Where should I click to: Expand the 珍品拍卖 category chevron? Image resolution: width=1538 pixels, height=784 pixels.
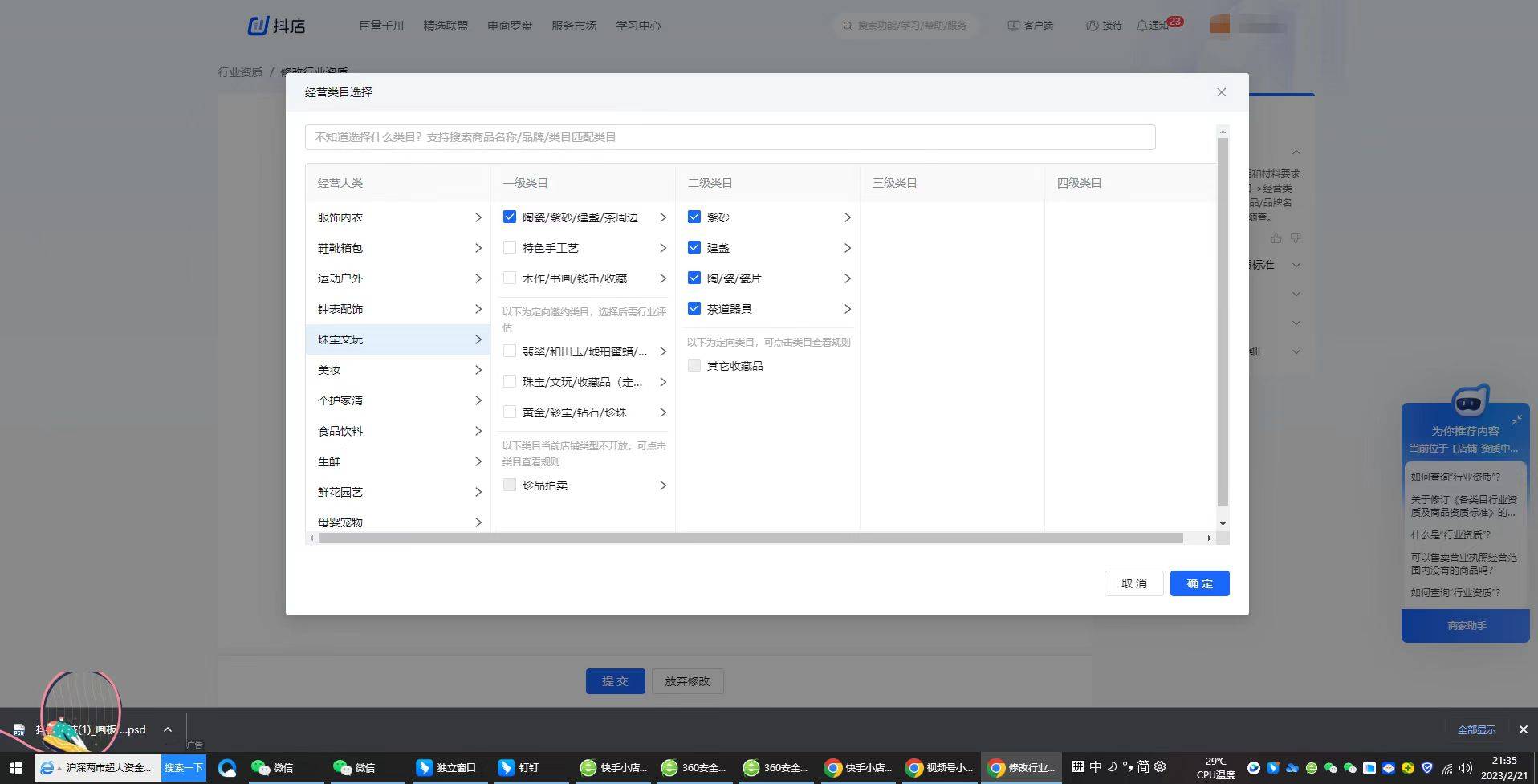coord(663,485)
